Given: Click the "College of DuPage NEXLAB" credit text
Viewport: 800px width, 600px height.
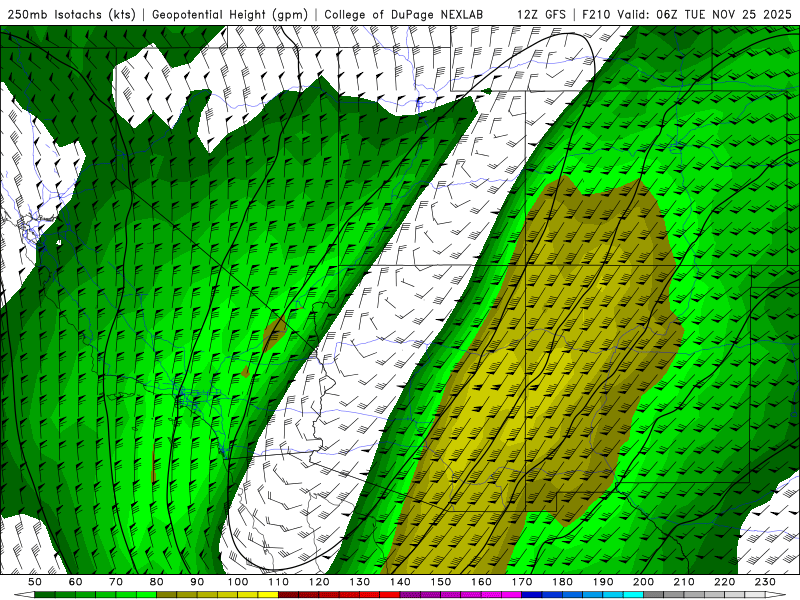Looking at the screenshot, I should (404, 15).
